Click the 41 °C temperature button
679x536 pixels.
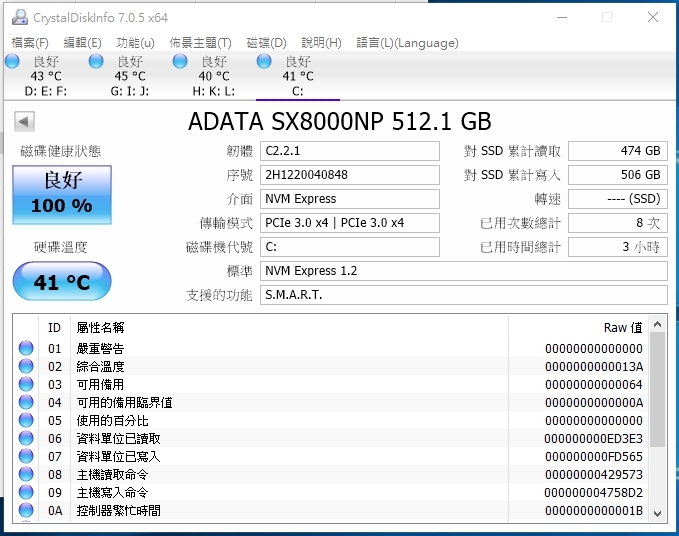tap(62, 281)
